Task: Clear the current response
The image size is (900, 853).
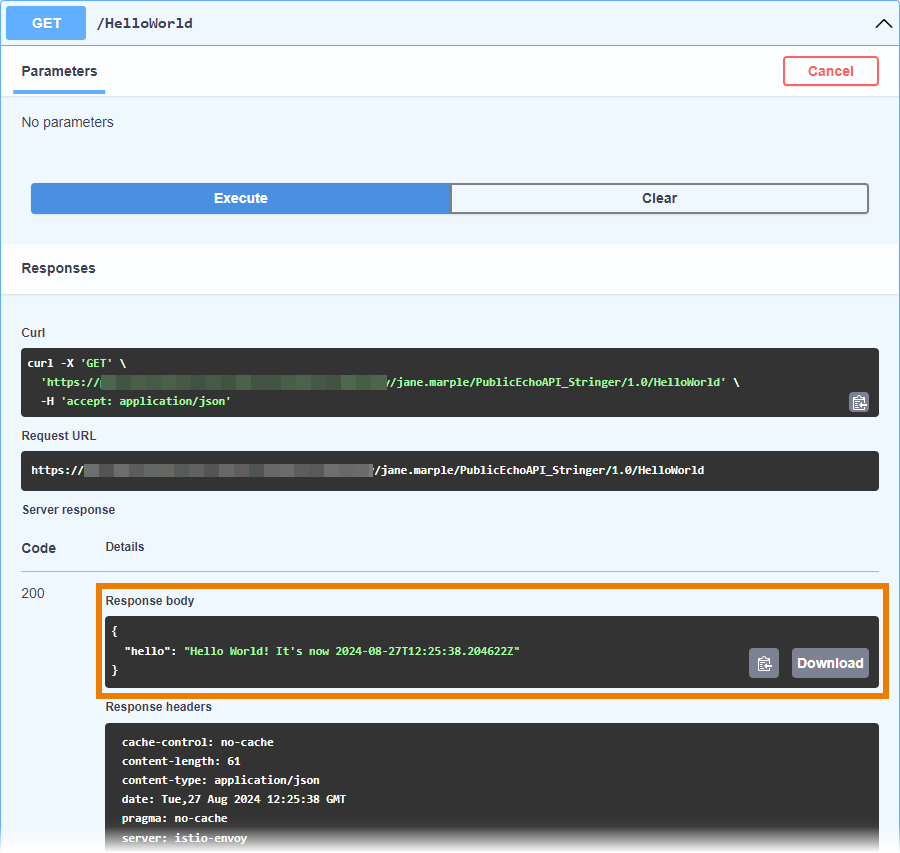Action: (x=659, y=198)
